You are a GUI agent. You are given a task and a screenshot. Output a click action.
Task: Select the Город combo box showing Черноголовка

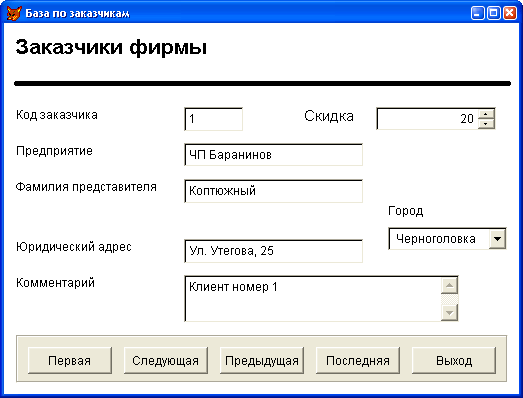(447, 239)
